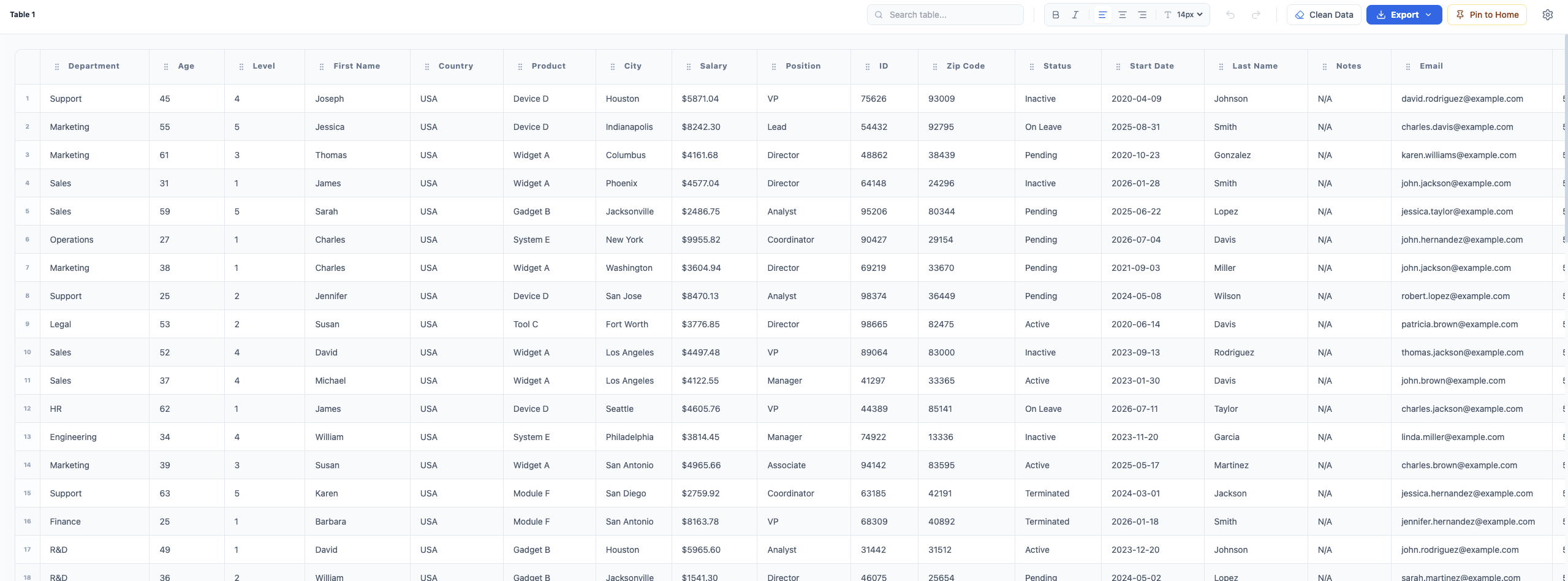Click first name Jennifer
Viewport: 1568px width, 581px height.
click(x=357, y=296)
